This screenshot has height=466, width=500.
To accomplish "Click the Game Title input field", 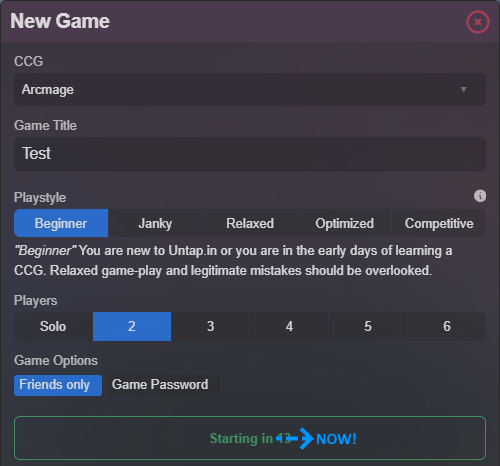I will [x=250, y=154].
